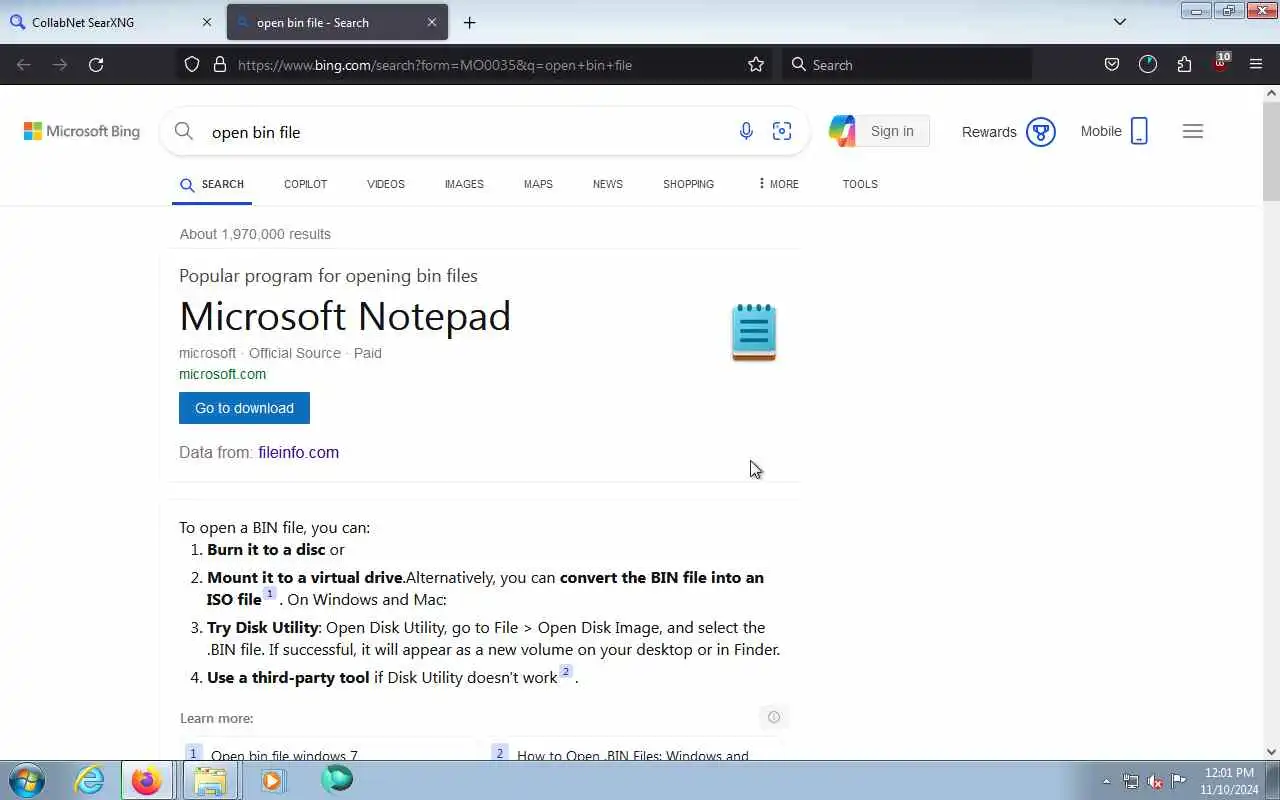Screen dimensions: 1280x800
Task: Select the VIDEOS search tab
Action: click(386, 184)
